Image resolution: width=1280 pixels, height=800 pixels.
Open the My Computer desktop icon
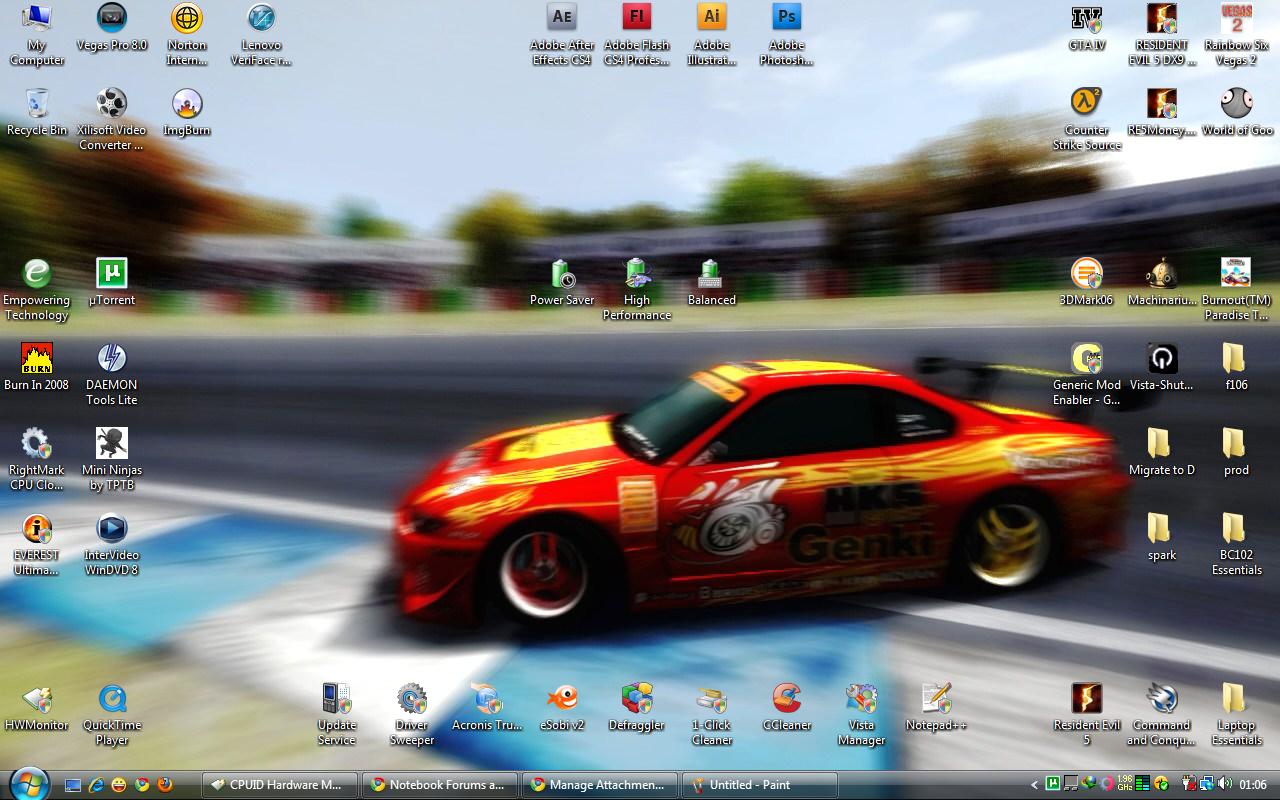click(37, 34)
